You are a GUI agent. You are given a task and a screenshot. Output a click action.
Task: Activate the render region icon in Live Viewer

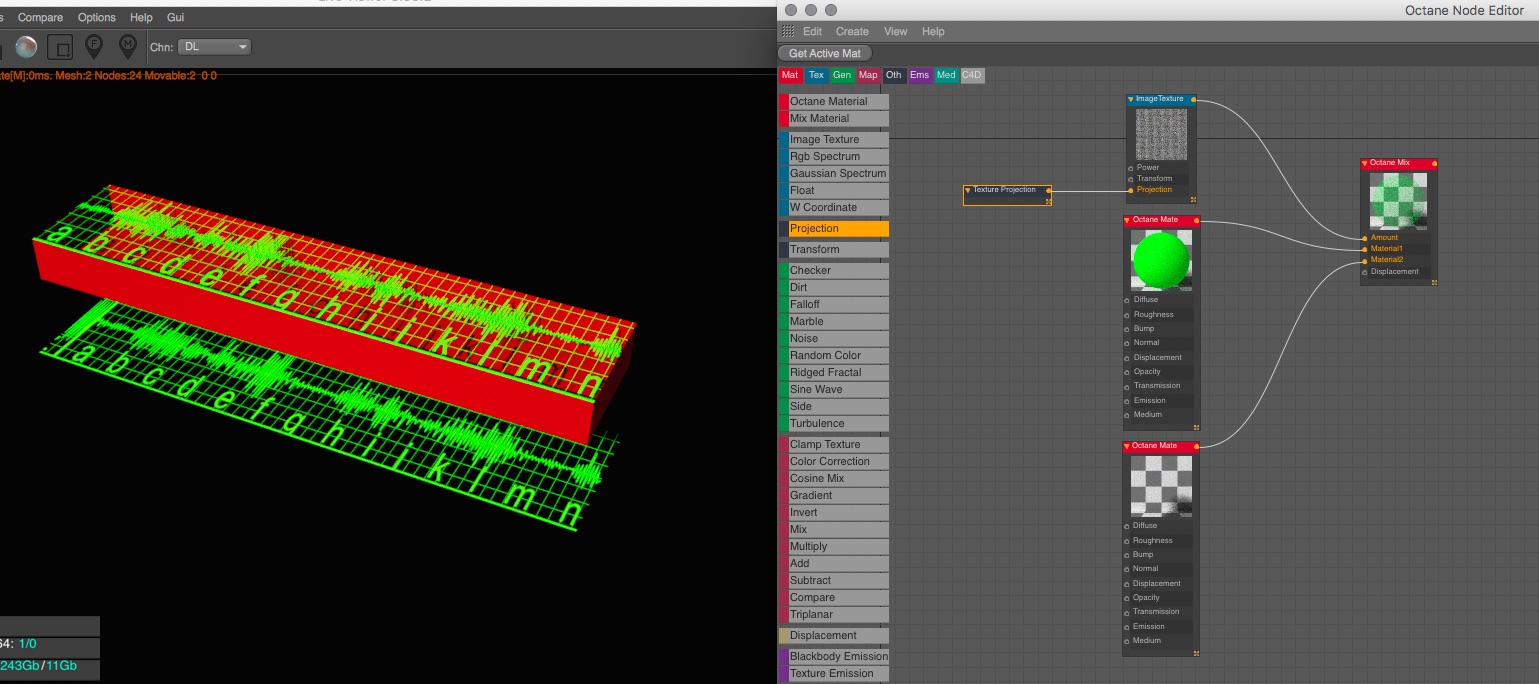(61, 47)
